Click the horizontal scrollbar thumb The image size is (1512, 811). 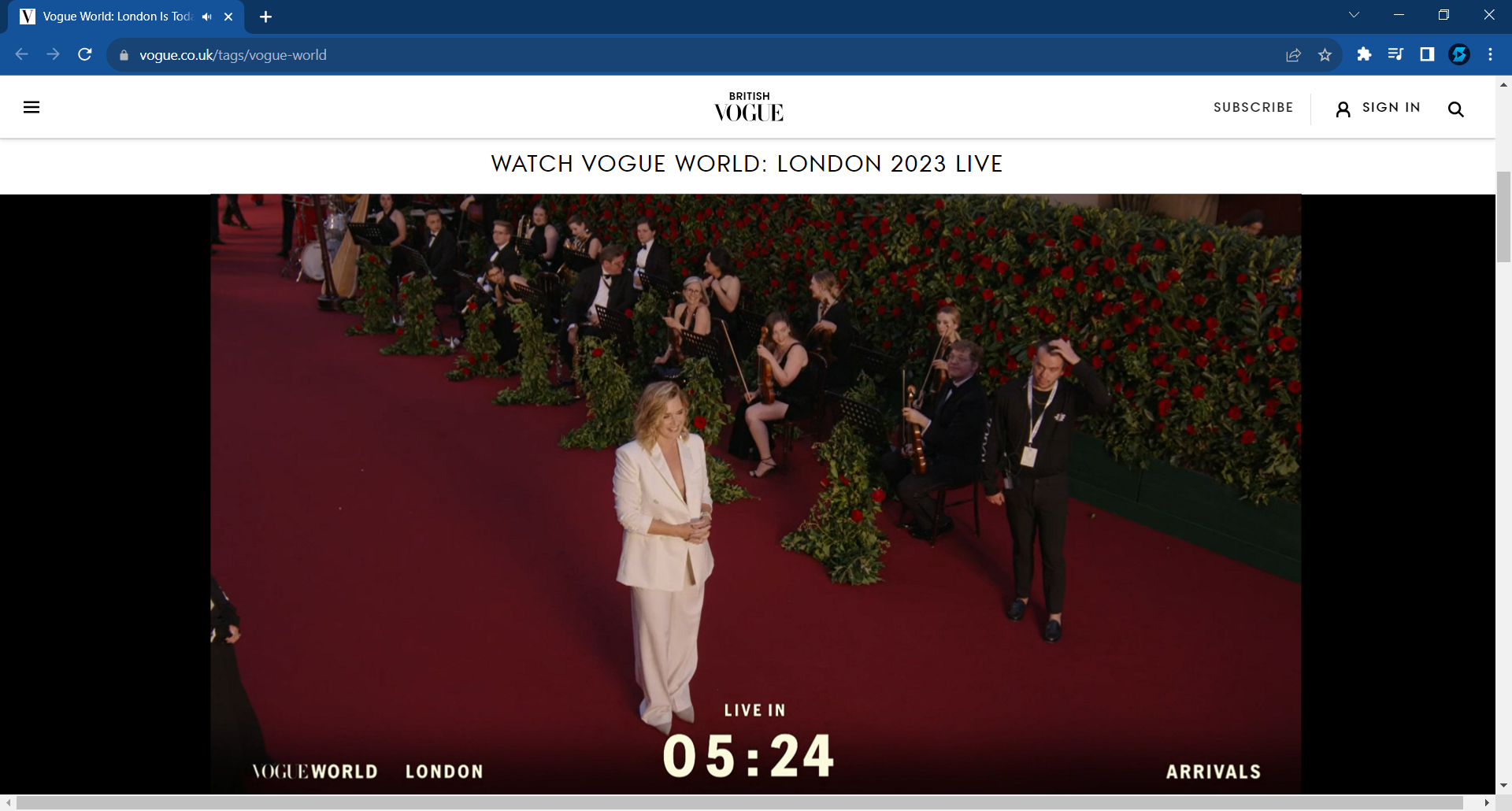point(739,802)
